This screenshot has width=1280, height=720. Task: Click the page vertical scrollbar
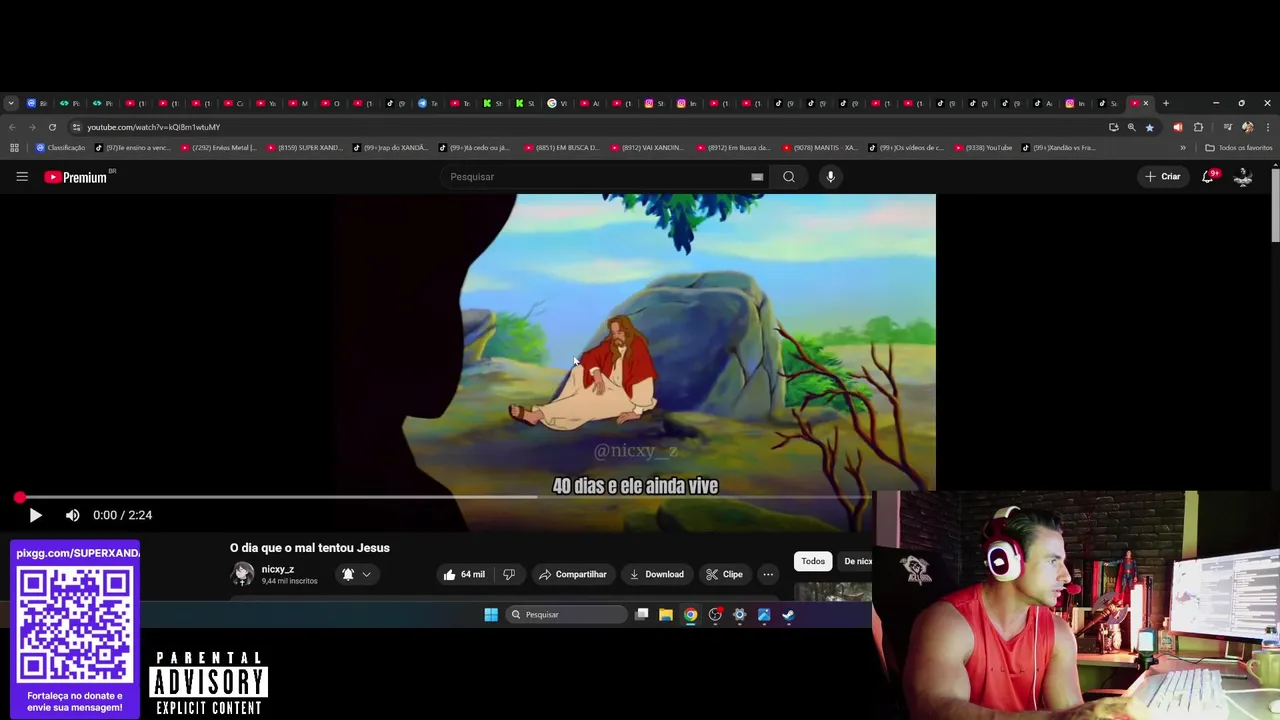click(x=1275, y=205)
